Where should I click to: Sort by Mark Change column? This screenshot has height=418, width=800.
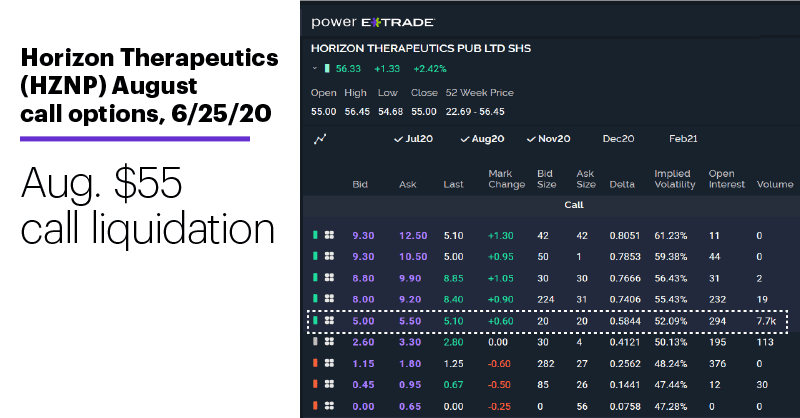[x=507, y=179]
